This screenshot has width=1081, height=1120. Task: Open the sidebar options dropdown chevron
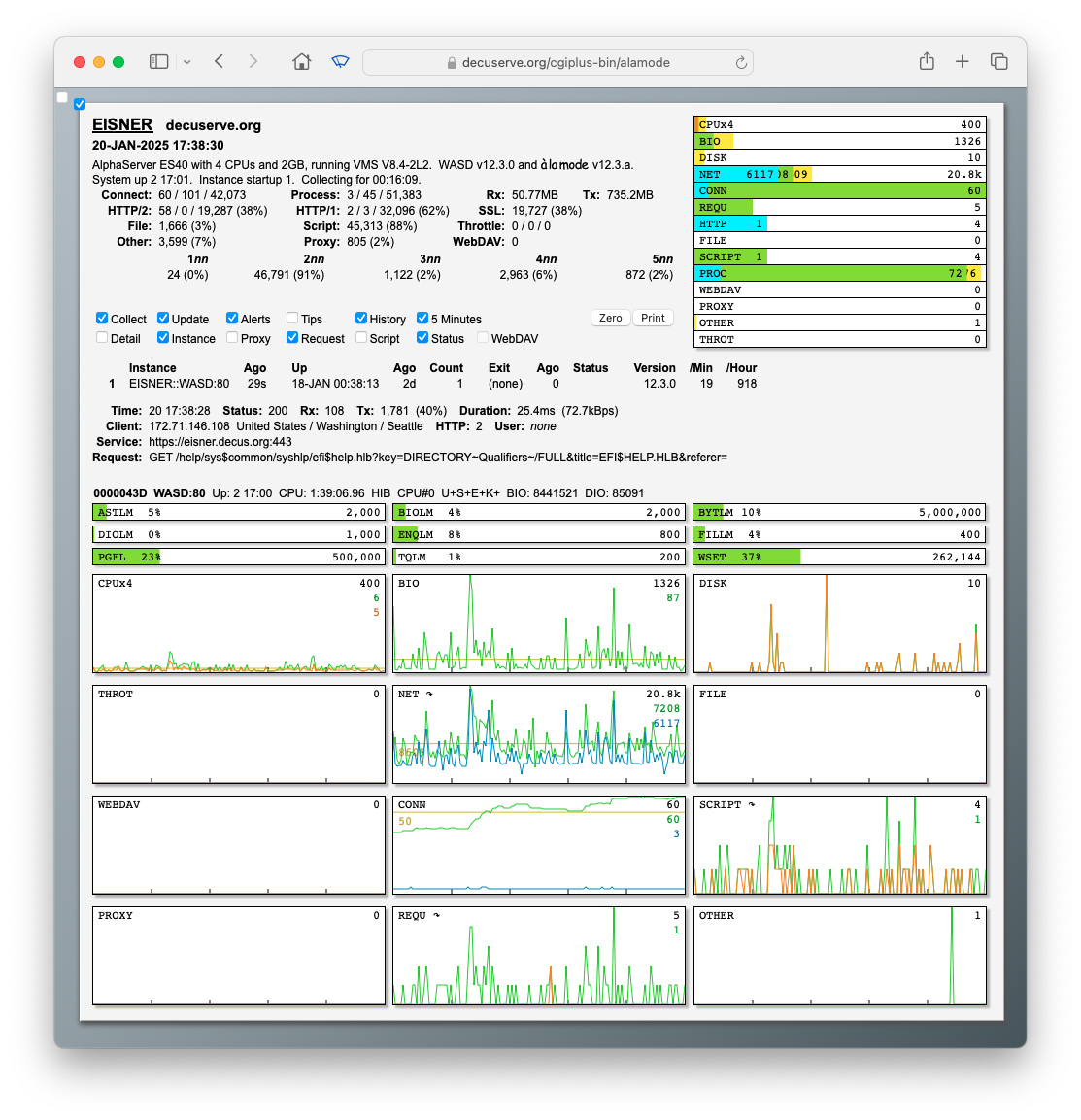click(187, 62)
